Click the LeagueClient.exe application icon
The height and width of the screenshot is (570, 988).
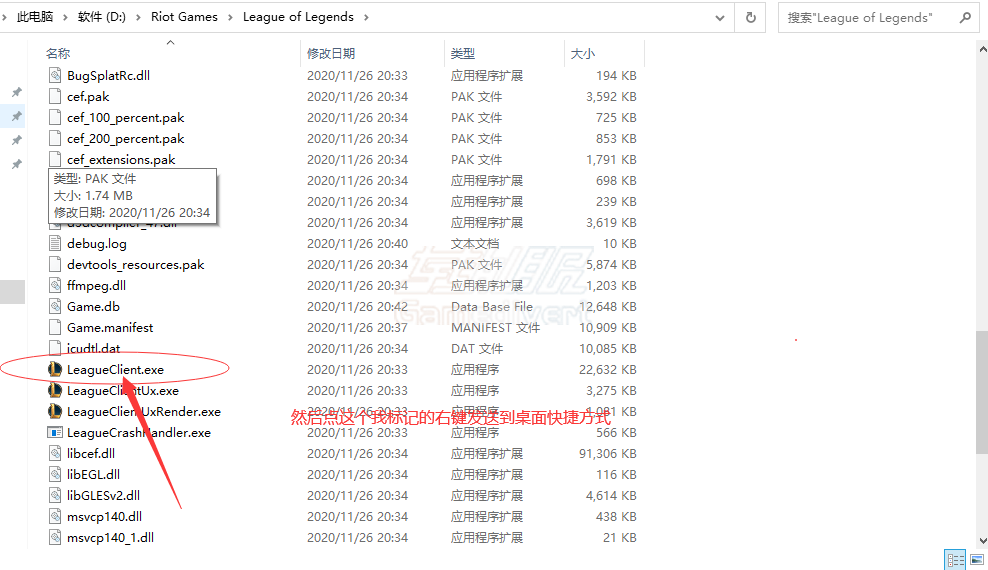pyautogui.click(x=55, y=370)
